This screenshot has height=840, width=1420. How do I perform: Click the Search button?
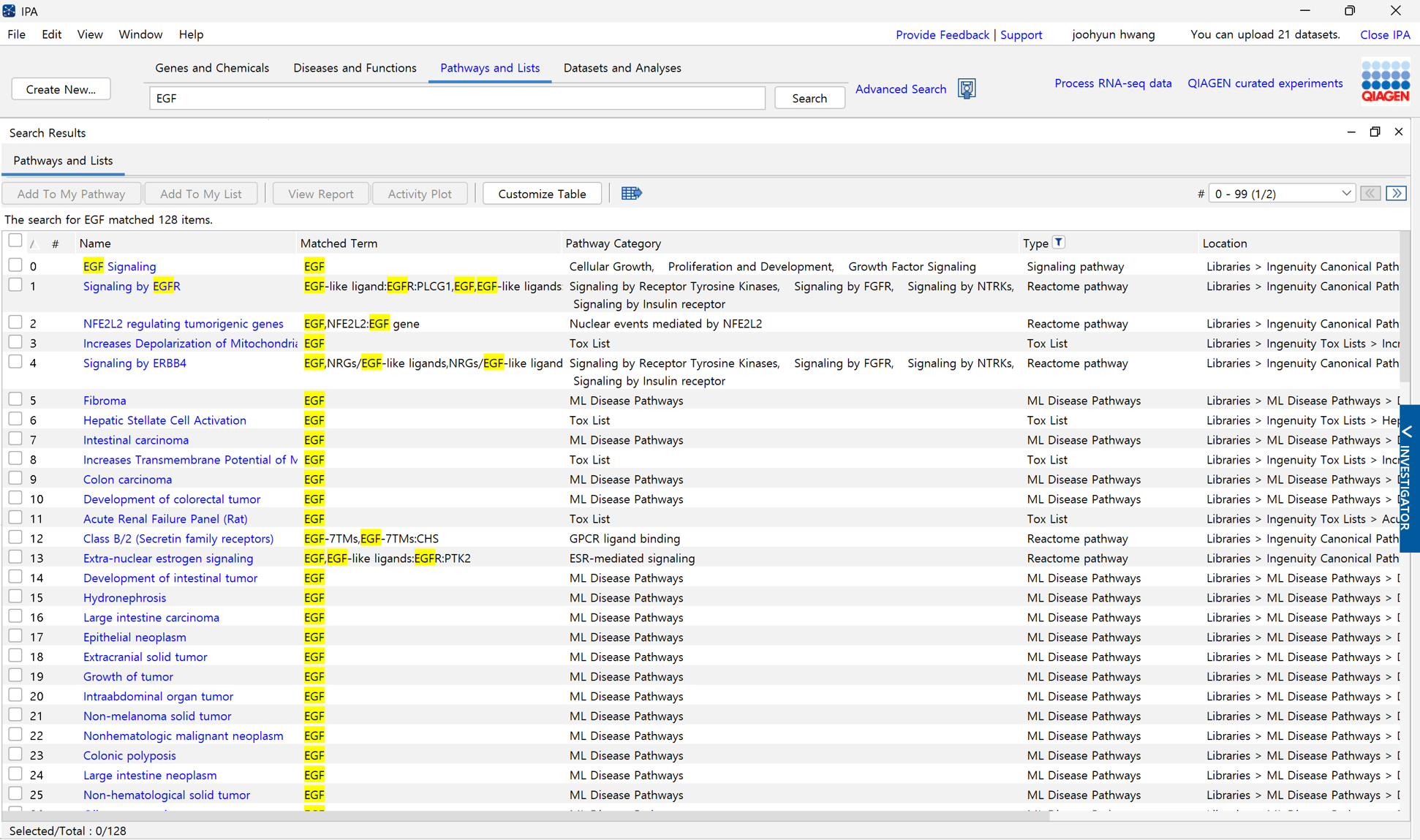click(x=809, y=98)
